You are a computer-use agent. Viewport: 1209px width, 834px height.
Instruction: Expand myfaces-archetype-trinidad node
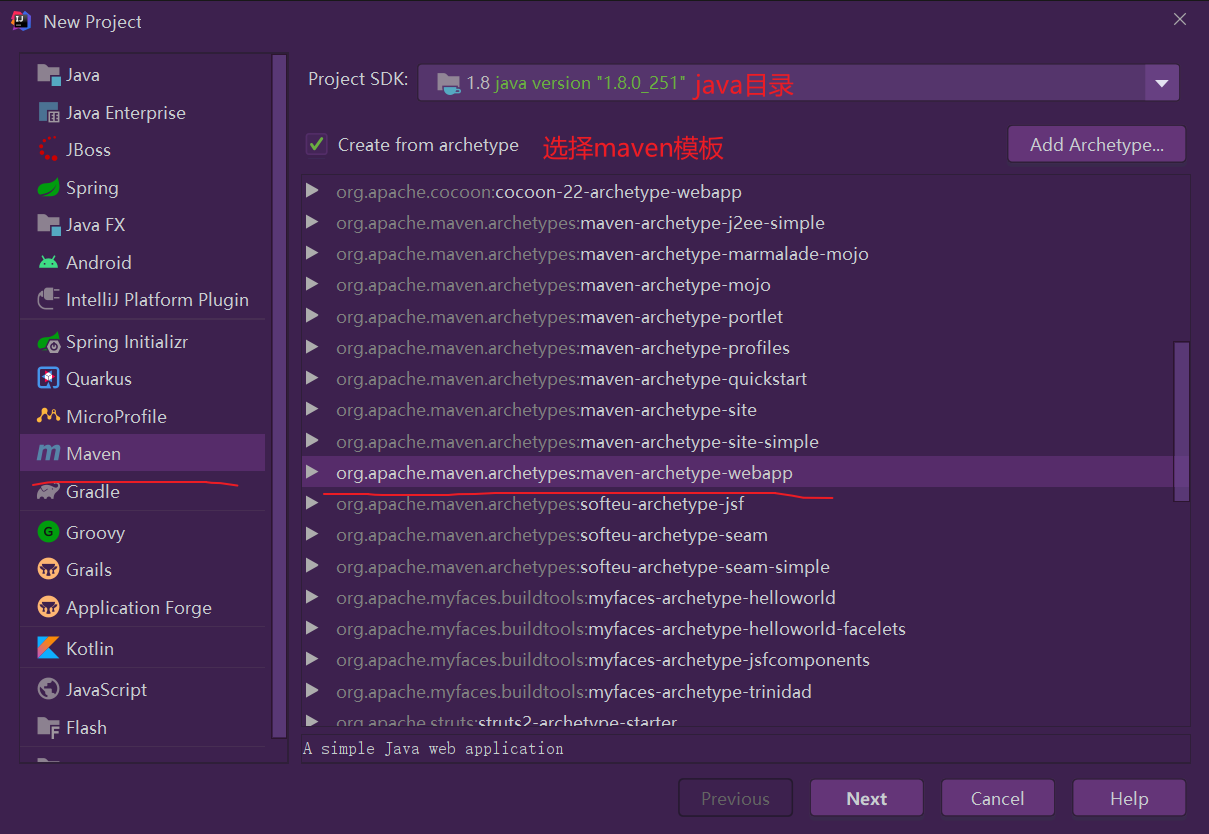[312, 691]
